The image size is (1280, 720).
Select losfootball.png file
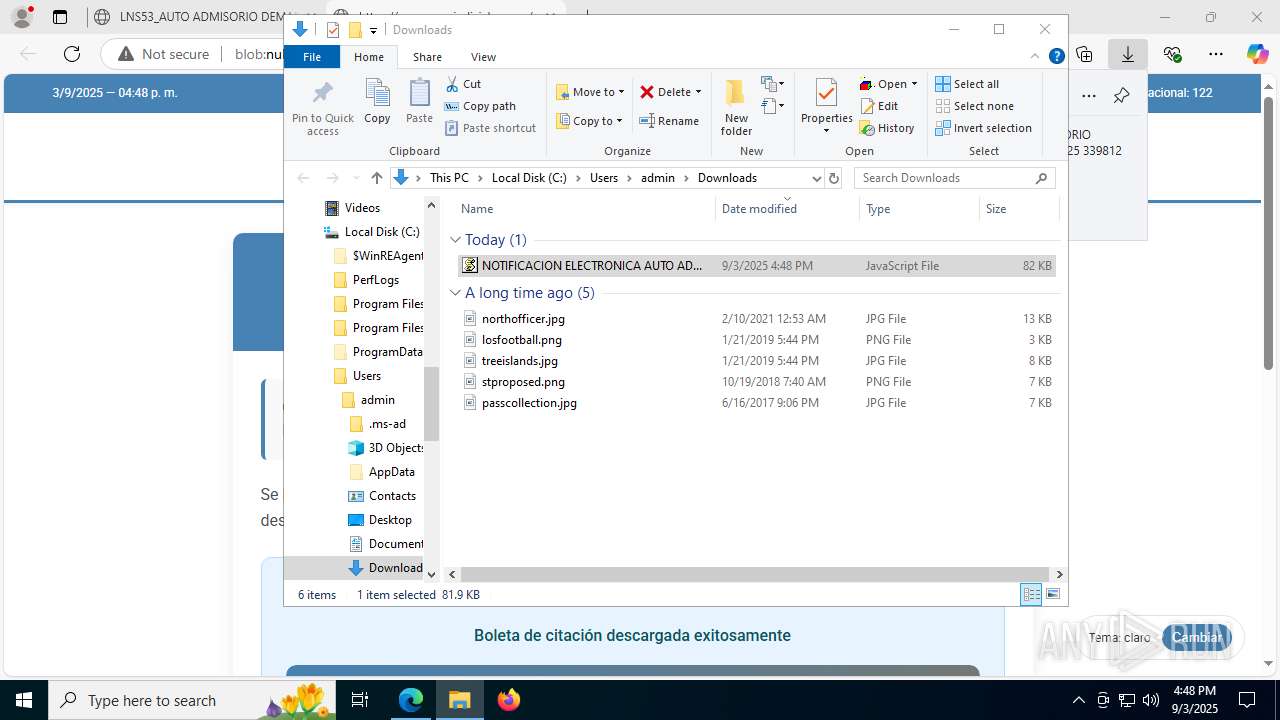point(756,340)
